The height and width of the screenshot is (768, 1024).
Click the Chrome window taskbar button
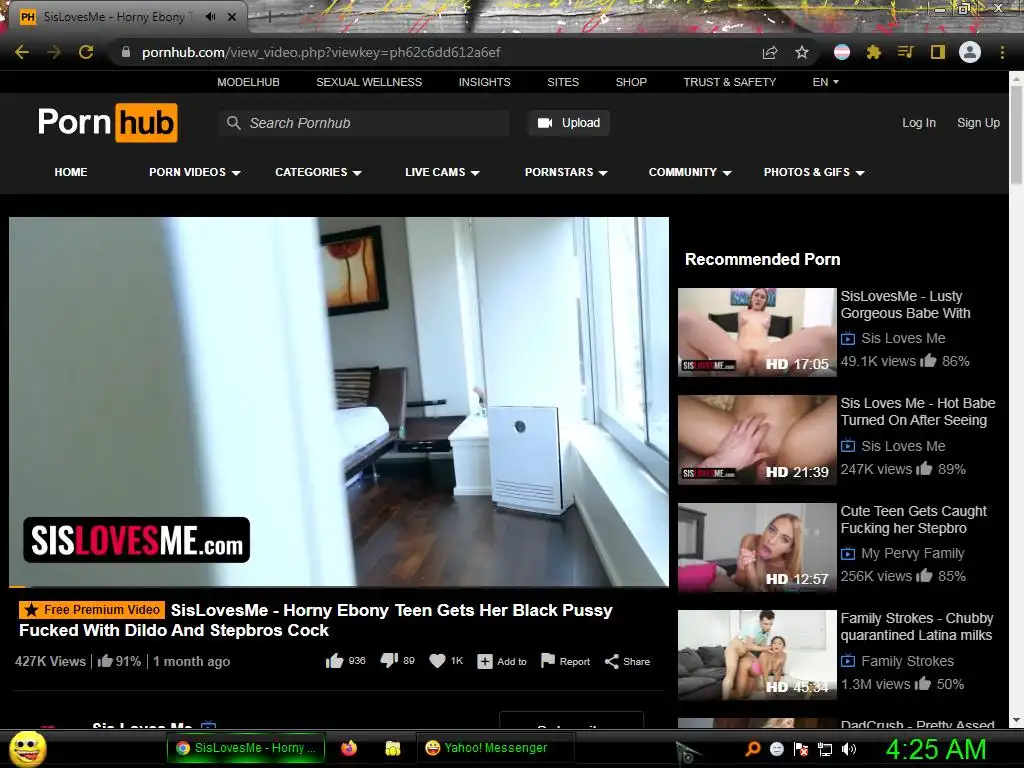click(x=246, y=748)
